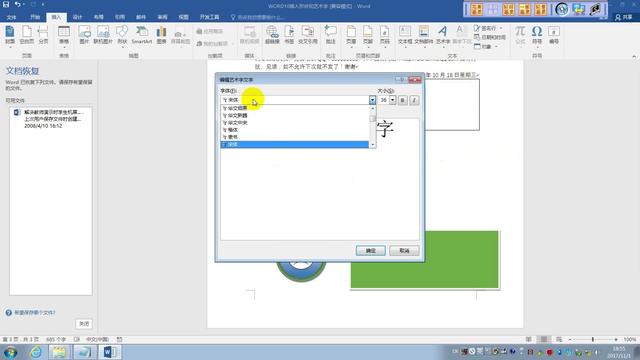Click the Undo arrow in title bar
Viewport: 640px width, 360px height.
18,4
